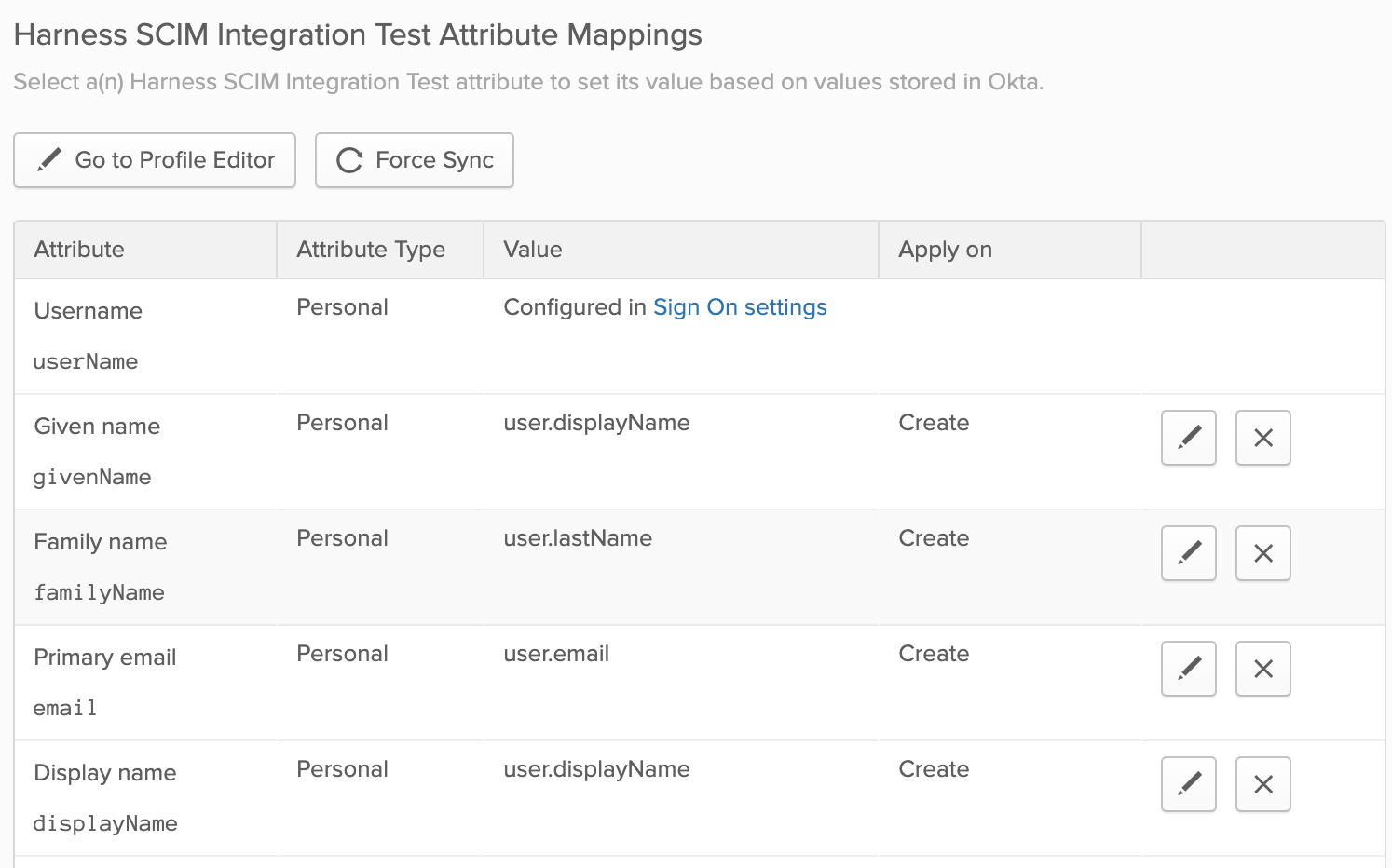Open the Sign On settings link

(x=740, y=307)
